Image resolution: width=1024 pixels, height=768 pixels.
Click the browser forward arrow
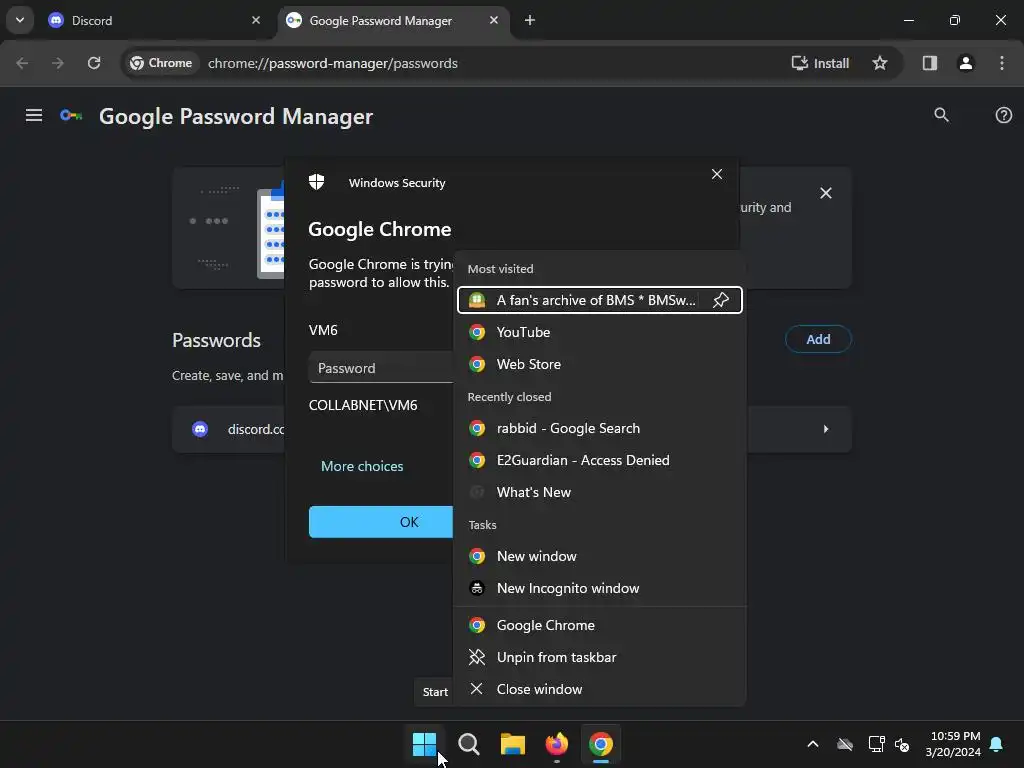58,63
